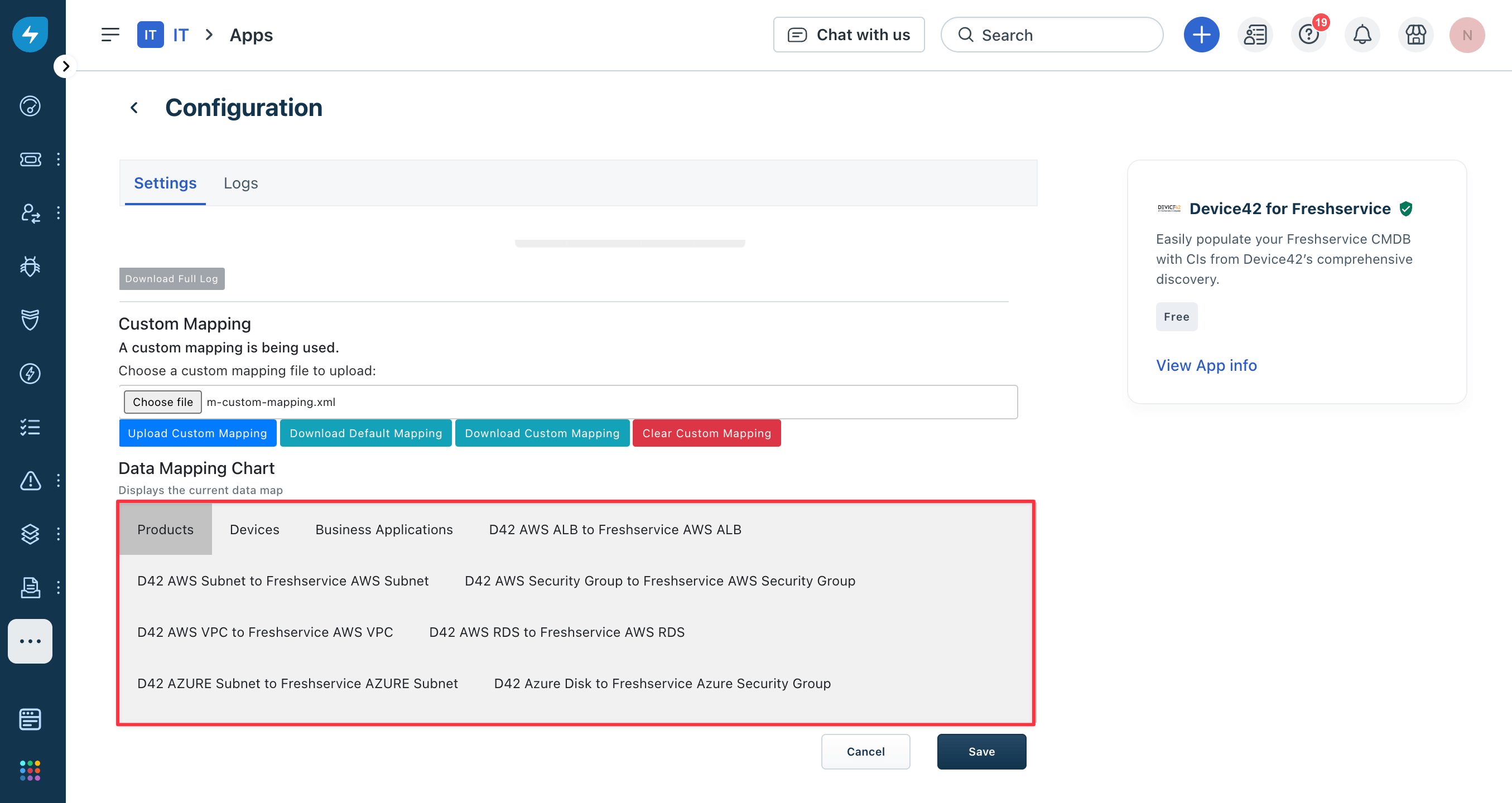This screenshot has width=1512, height=803.
Task: Open the marketplace store icon
Action: tap(1415, 35)
